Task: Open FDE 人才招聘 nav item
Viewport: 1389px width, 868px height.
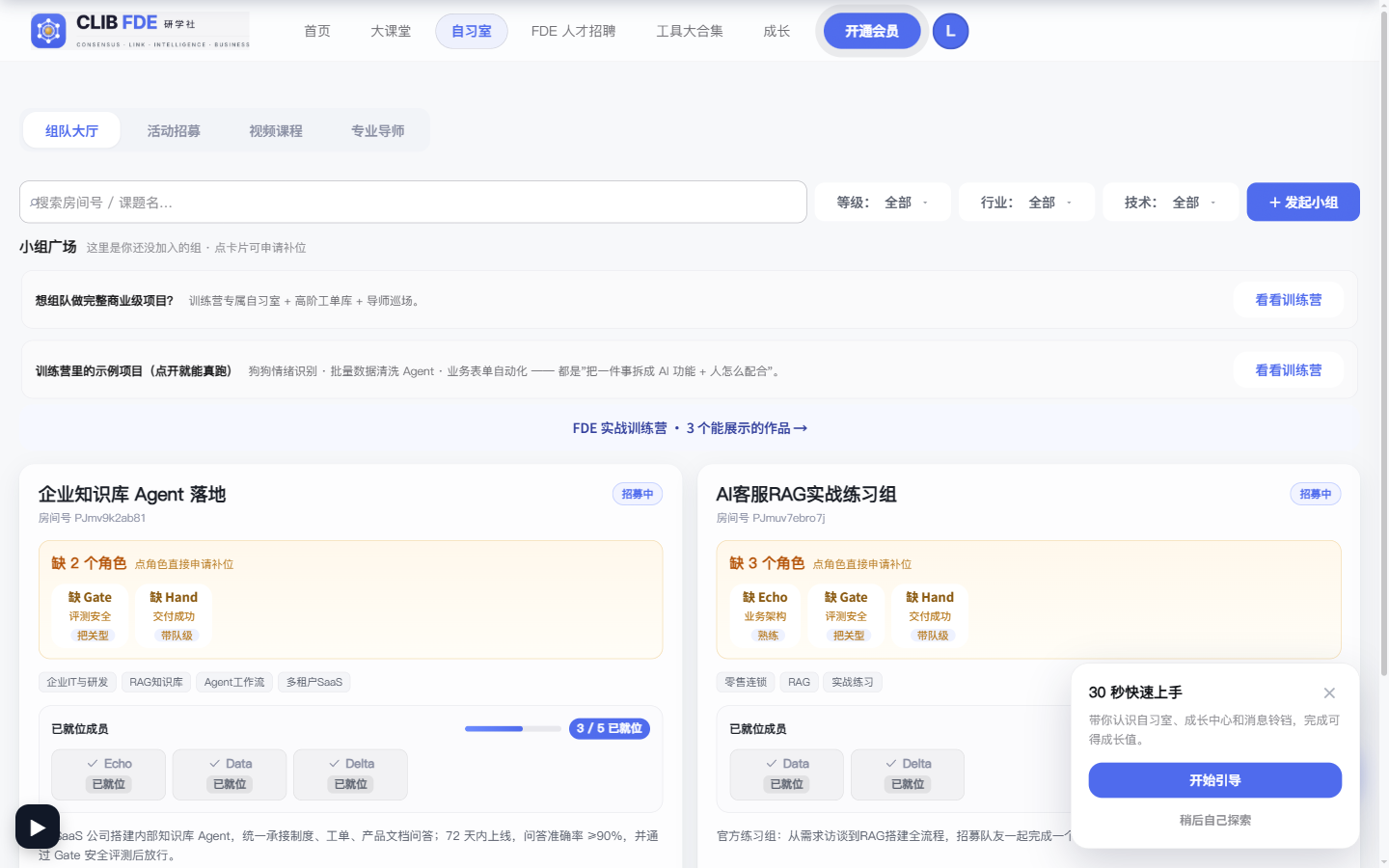Action: (x=573, y=31)
